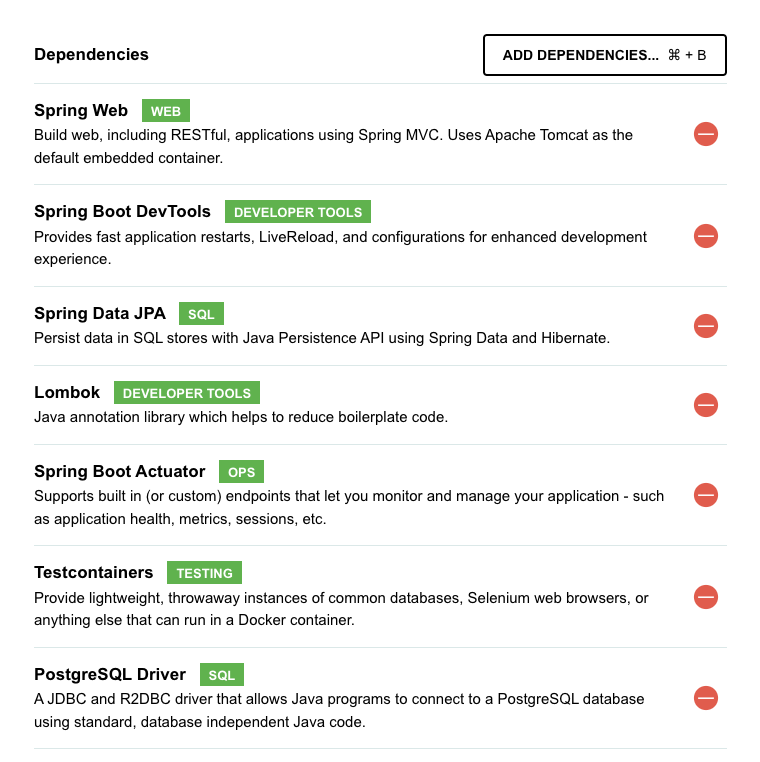Click the DEVELOPER TOOLS tag beside Lombok
Screen dimensions: 760x762
click(x=187, y=393)
